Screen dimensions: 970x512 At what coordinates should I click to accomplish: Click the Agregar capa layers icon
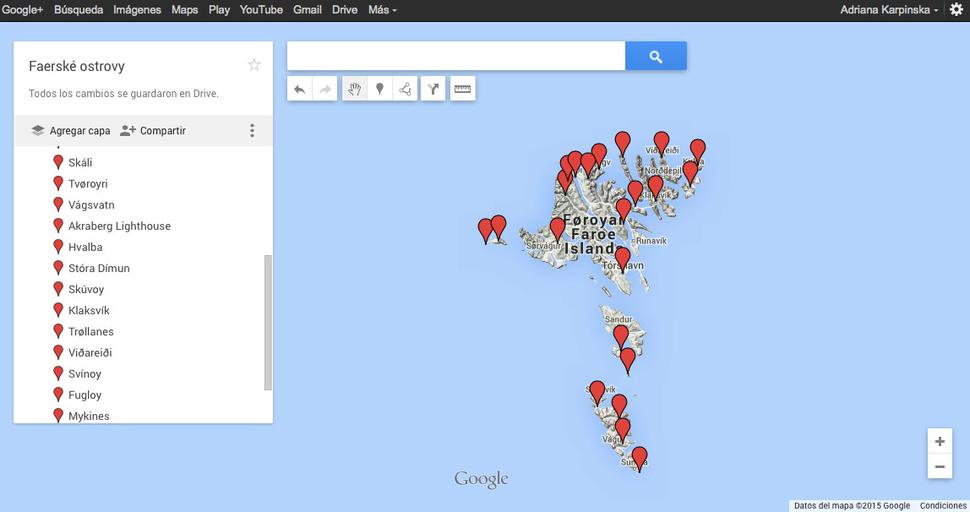(38, 130)
